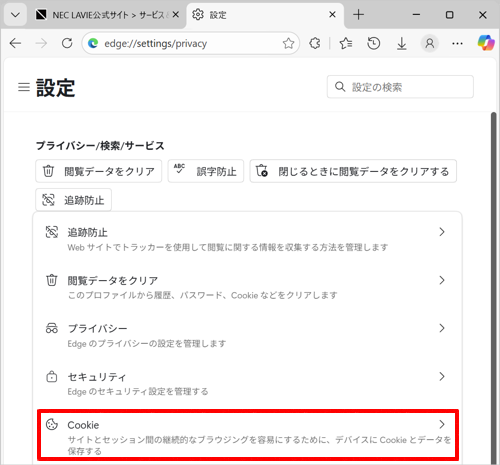This screenshot has height=465, width=500.
Task: Click the magnifier icon in settings search
Action: [x=340, y=87]
